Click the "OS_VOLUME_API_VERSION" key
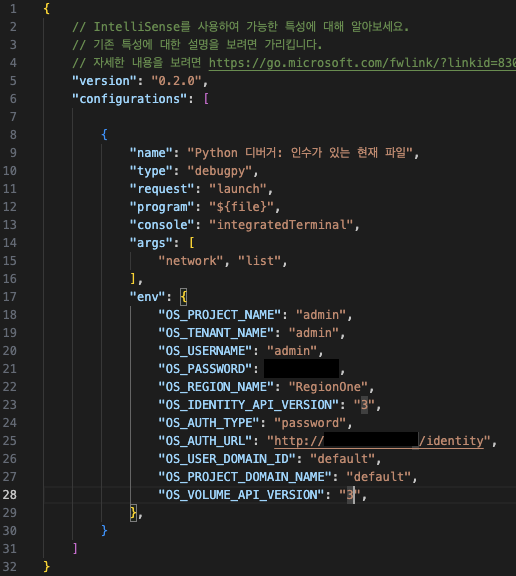 pyautogui.click(x=241, y=495)
